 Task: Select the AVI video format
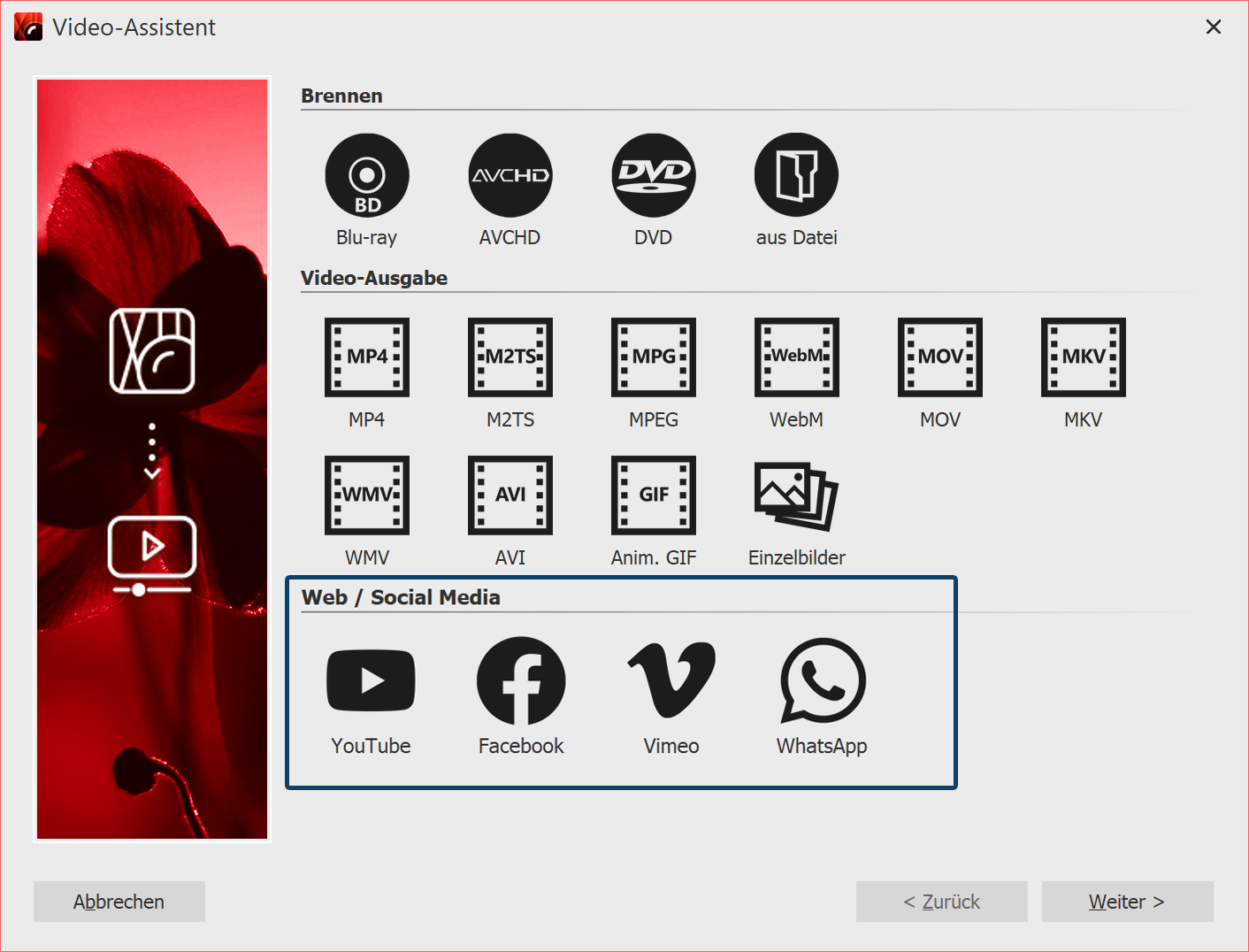pos(510,495)
